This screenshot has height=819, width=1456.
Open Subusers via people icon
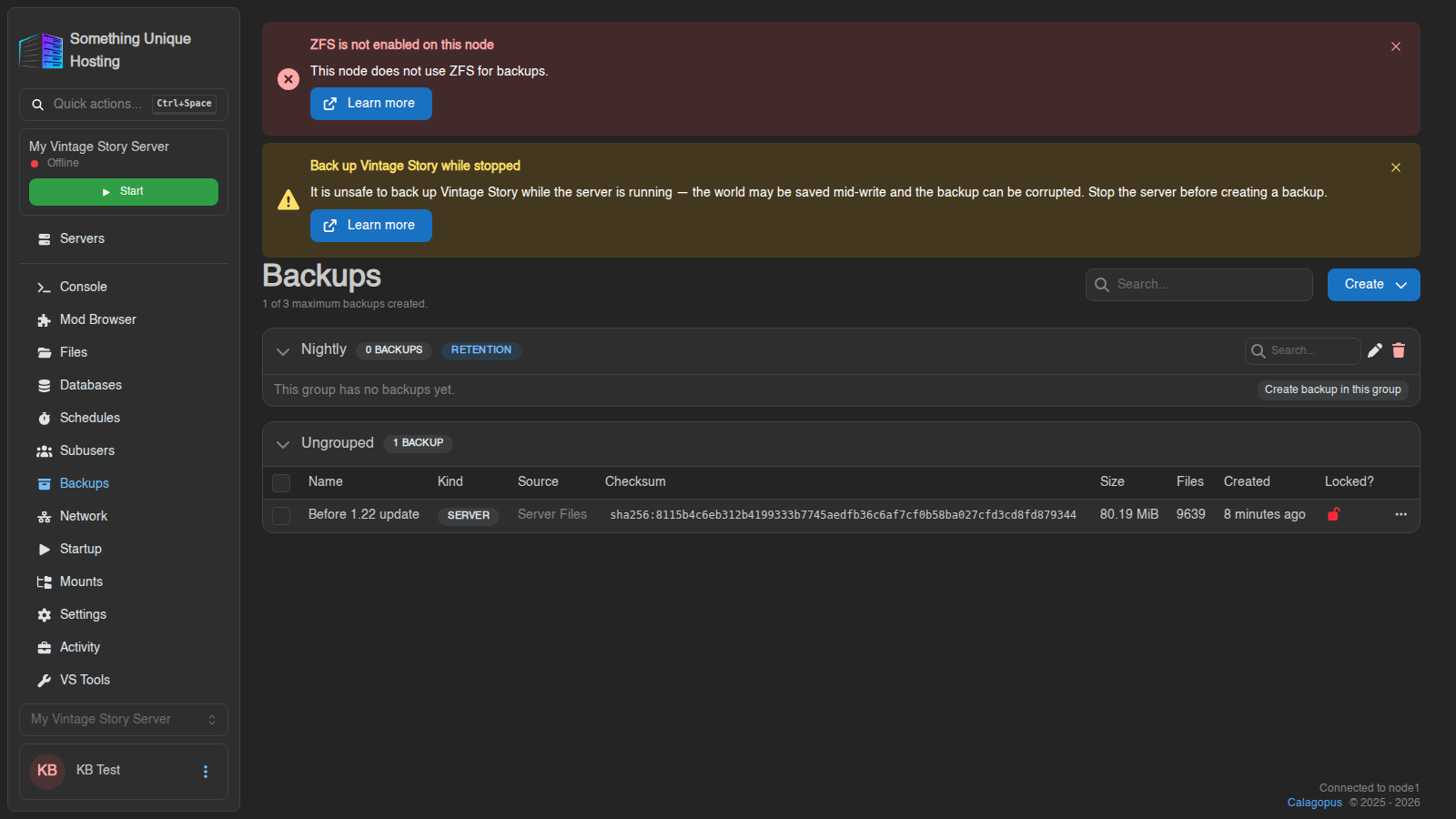click(44, 451)
